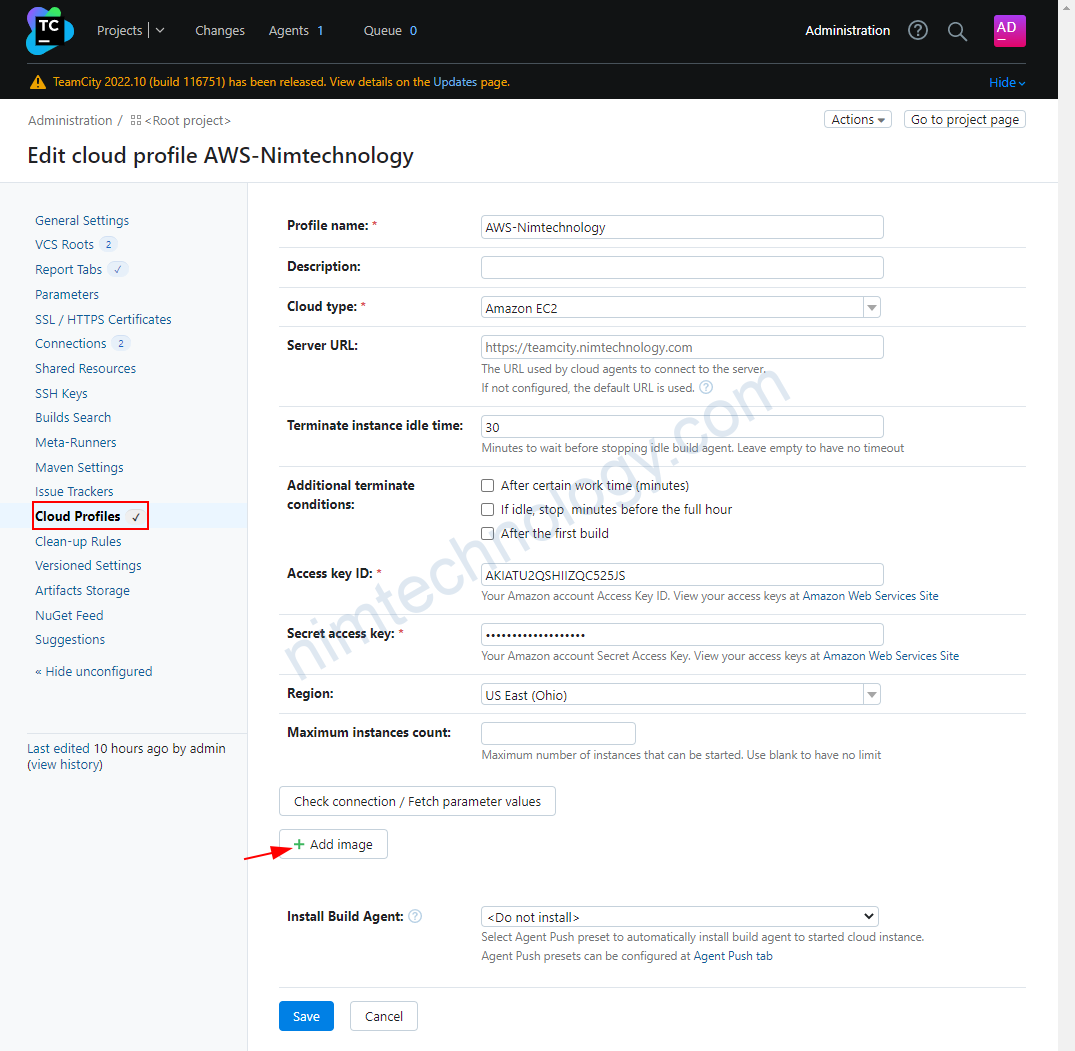This screenshot has width=1075, height=1051.
Task: Open Parameters in sidebar
Action: 67,294
